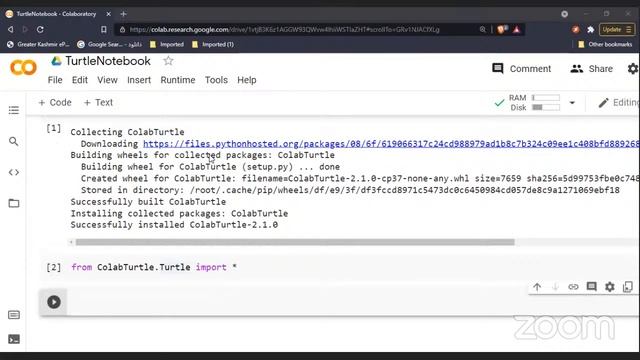Move the cell up with arrow icon
Screen dimensions: 640x360
[x=537, y=287]
